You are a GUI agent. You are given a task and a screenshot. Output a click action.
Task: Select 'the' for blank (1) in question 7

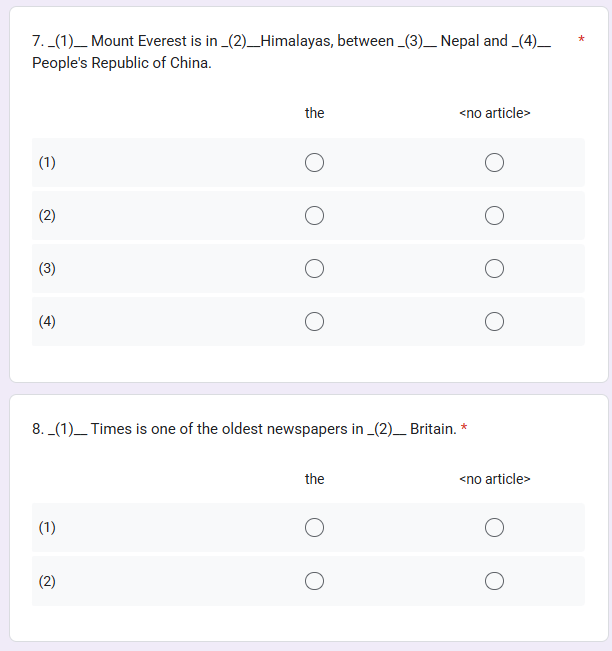pyautogui.click(x=314, y=162)
